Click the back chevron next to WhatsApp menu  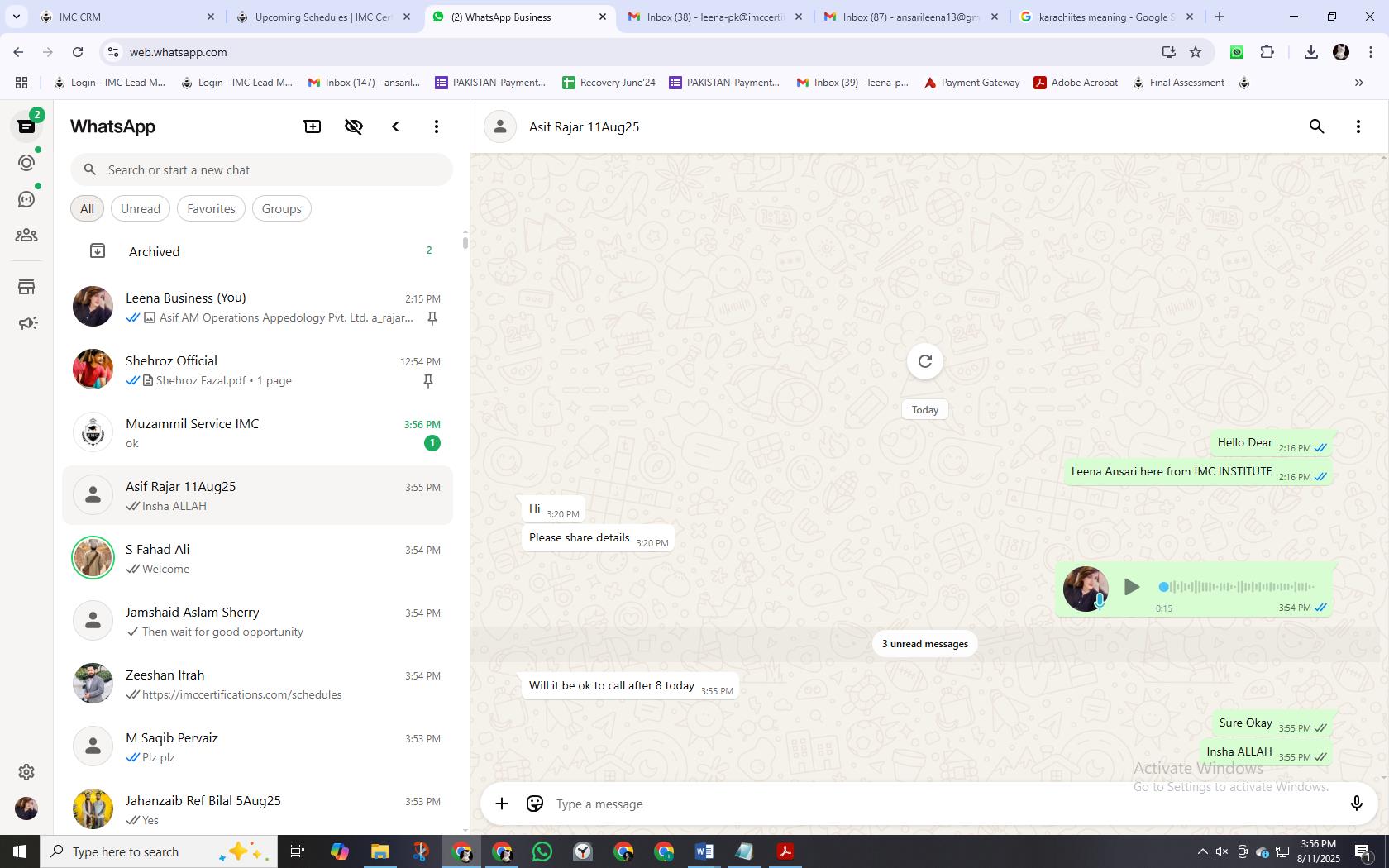pyautogui.click(x=395, y=126)
